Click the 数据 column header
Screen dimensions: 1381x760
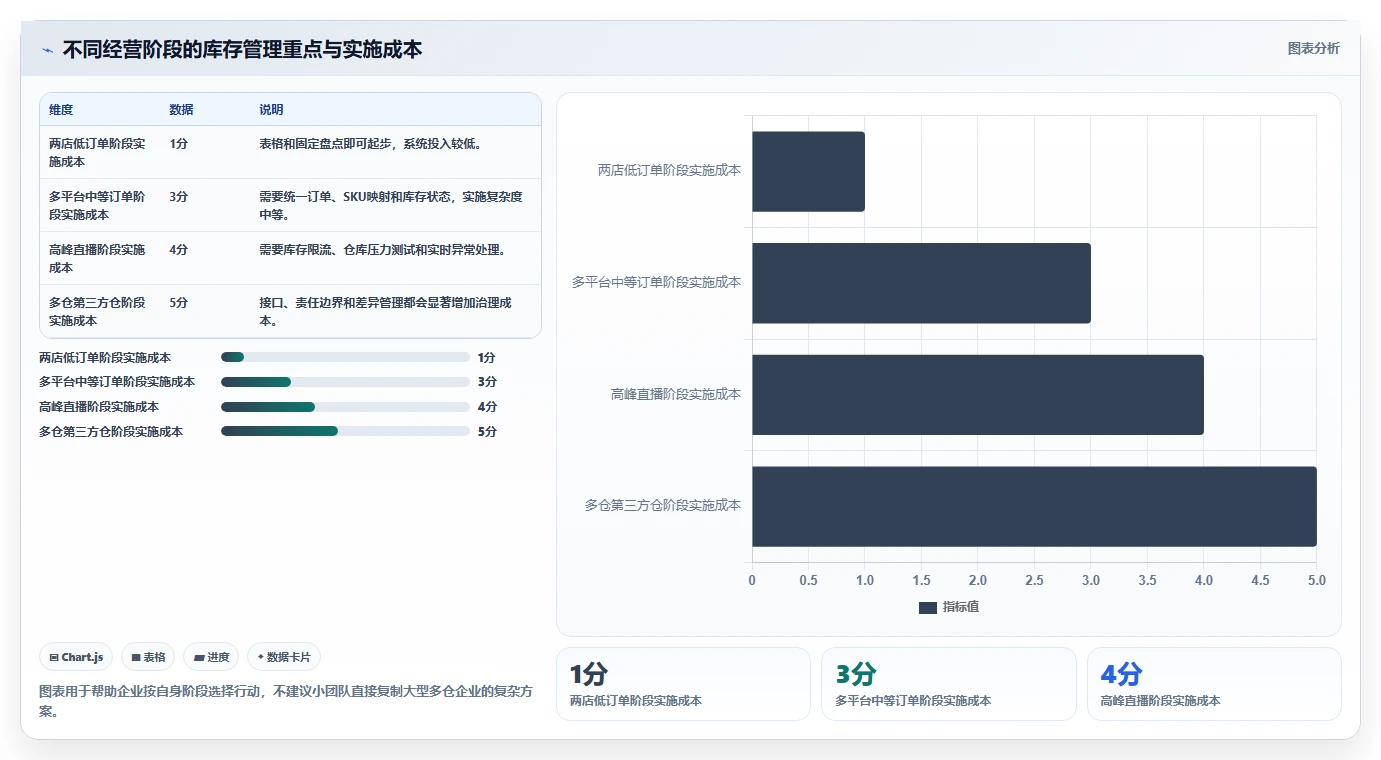(x=181, y=110)
